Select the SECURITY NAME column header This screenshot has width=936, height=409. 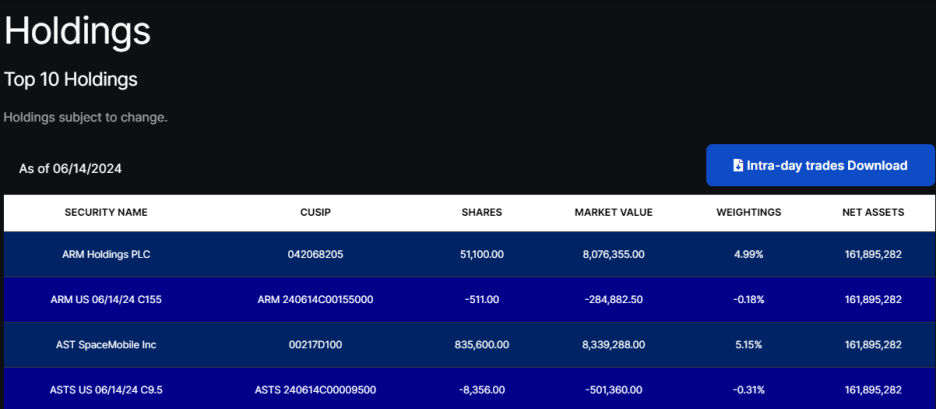(106, 212)
